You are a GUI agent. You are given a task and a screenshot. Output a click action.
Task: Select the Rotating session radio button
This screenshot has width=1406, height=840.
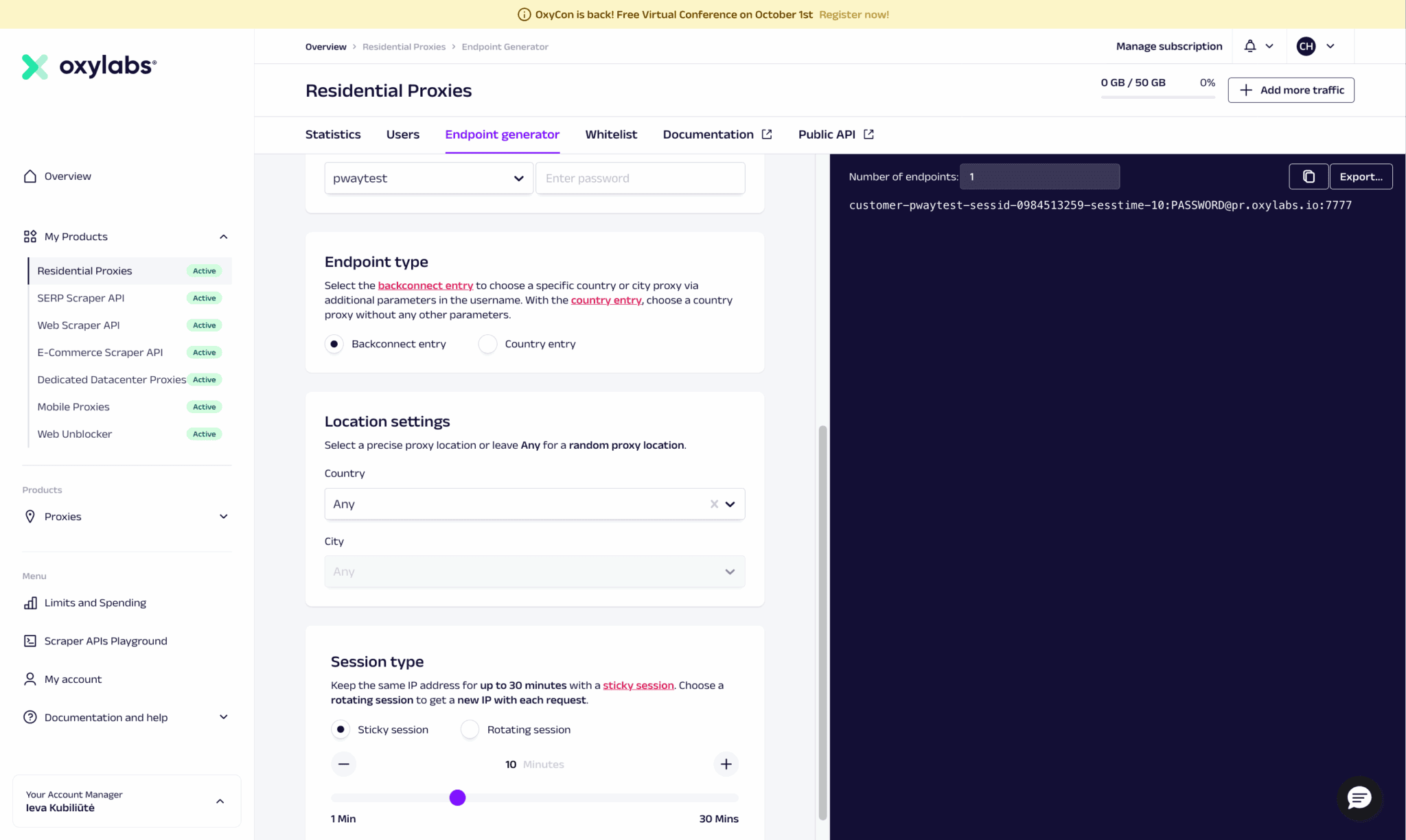tap(470, 730)
